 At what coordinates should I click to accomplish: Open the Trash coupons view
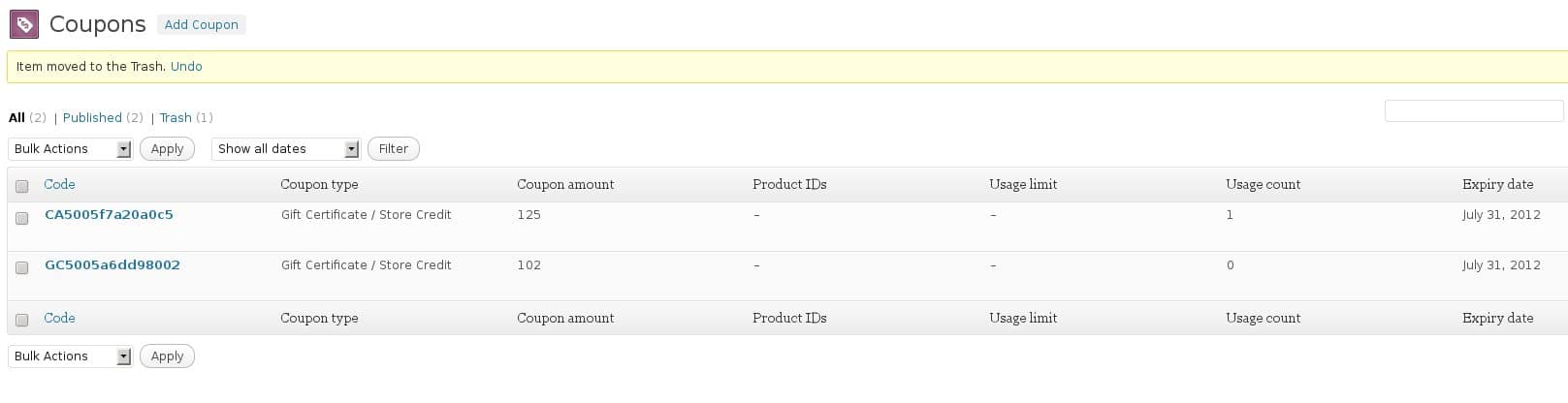(176, 118)
